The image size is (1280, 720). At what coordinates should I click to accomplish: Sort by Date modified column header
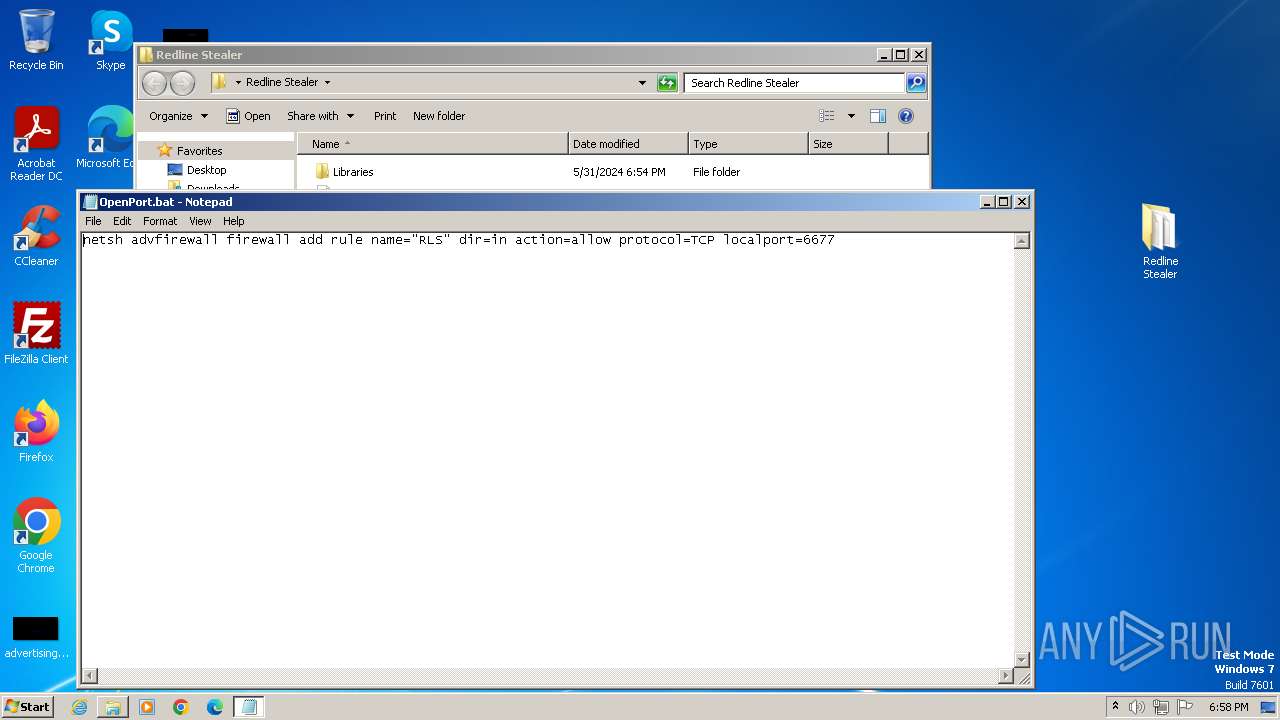(628, 144)
